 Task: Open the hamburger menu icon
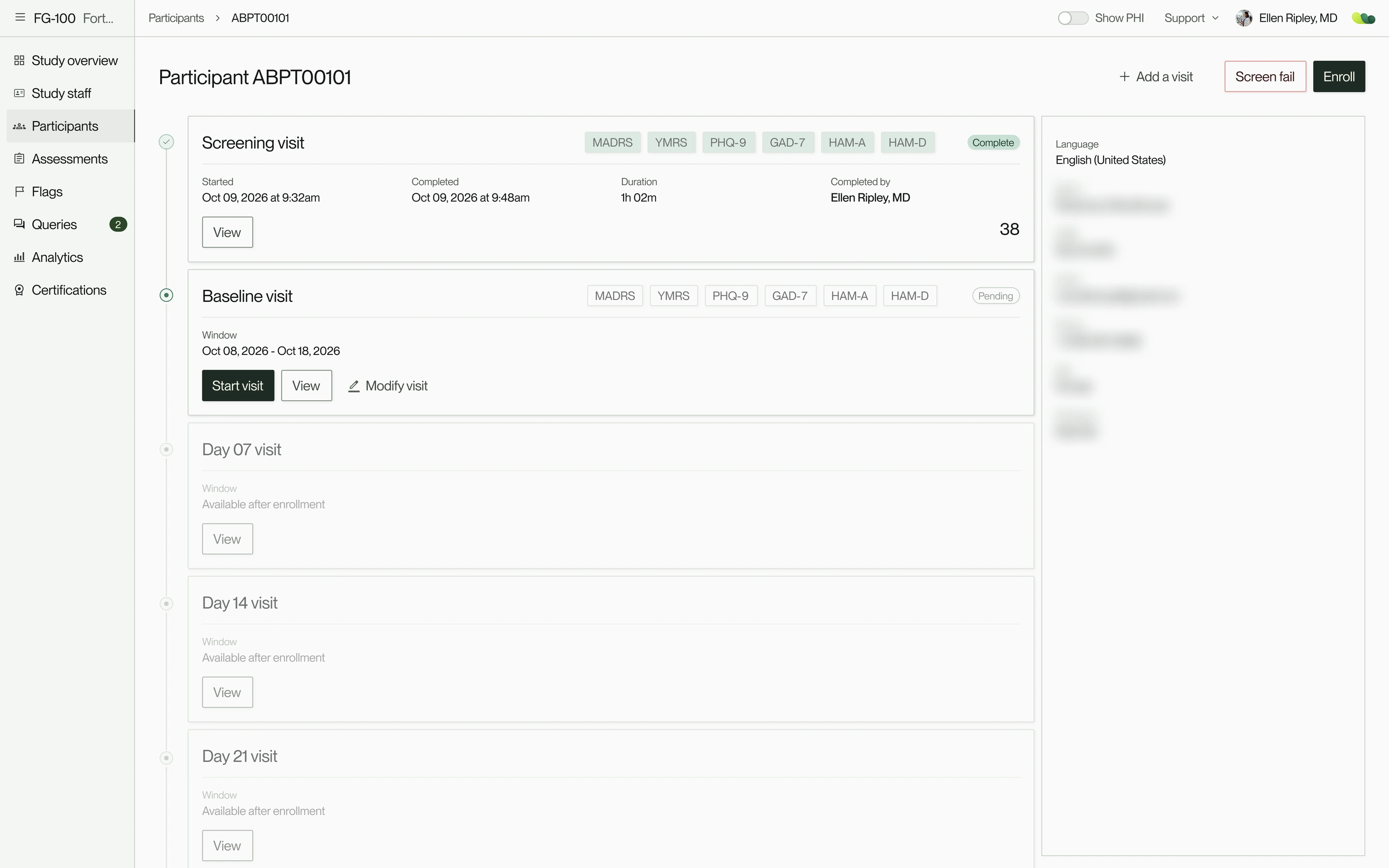point(20,17)
